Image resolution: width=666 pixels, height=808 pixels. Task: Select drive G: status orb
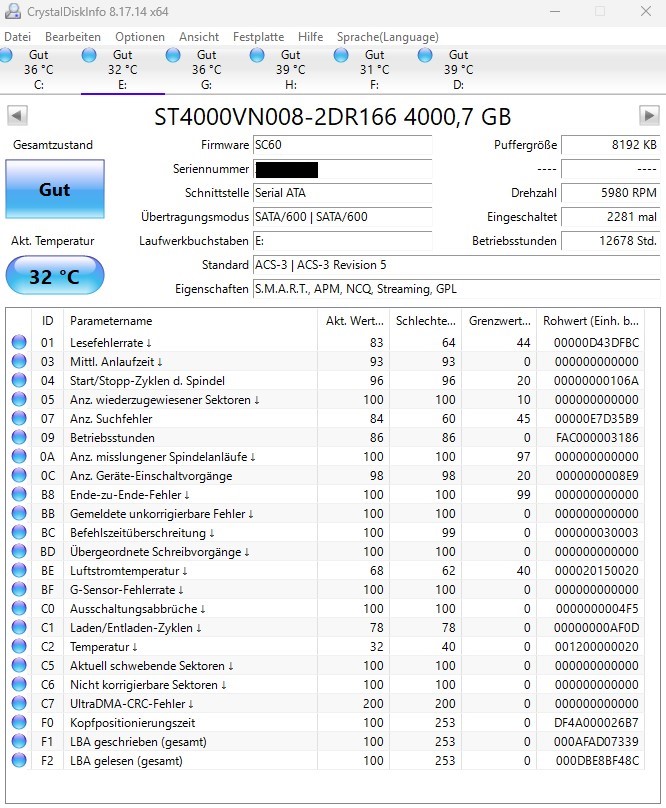pos(173,55)
